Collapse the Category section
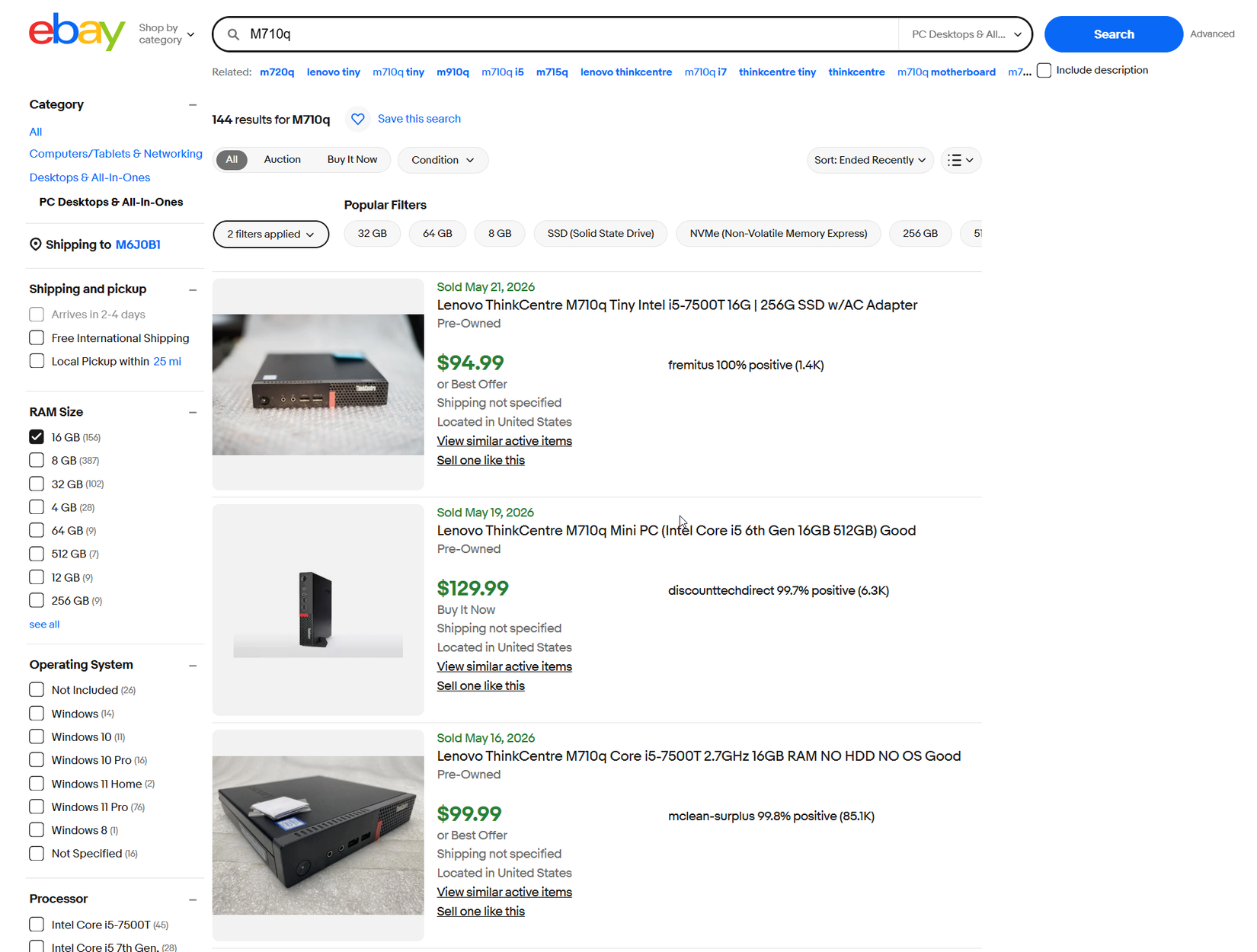The width and height of the screenshot is (1257, 952). (193, 105)
